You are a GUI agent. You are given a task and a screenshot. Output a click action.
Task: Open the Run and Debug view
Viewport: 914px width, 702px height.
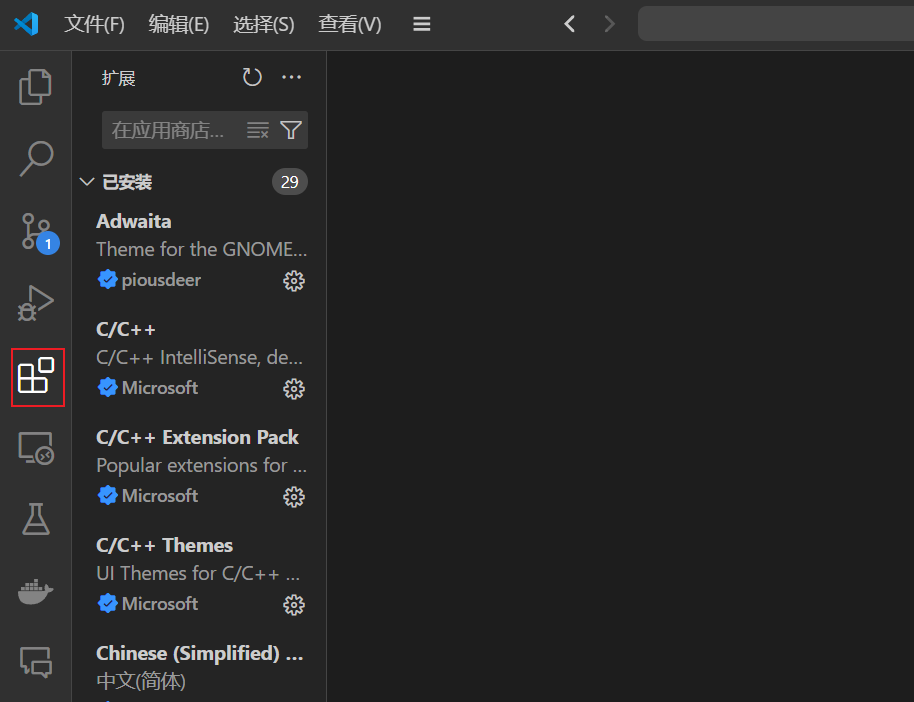36,303
